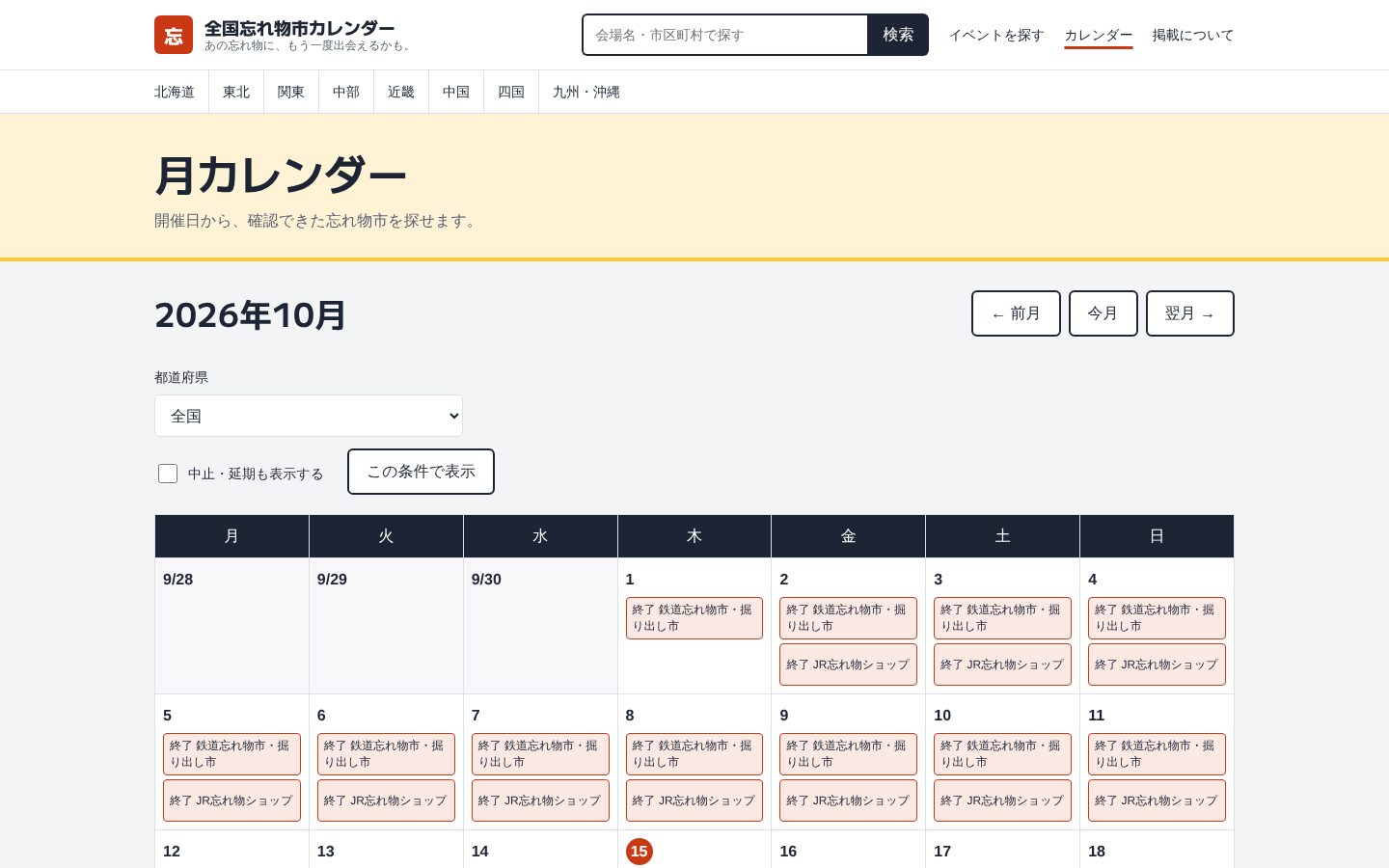Select the 近畿 region tab

(x=401, y=92)
